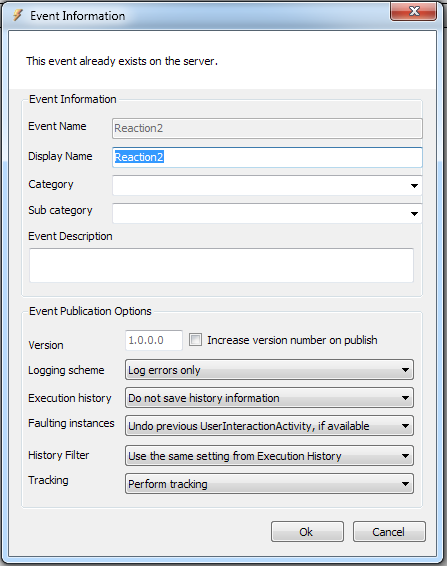Open the Execution history dropdown
The height and width of the screenshot is (566, 447).
pyautogui.click(x=269, y=398)
